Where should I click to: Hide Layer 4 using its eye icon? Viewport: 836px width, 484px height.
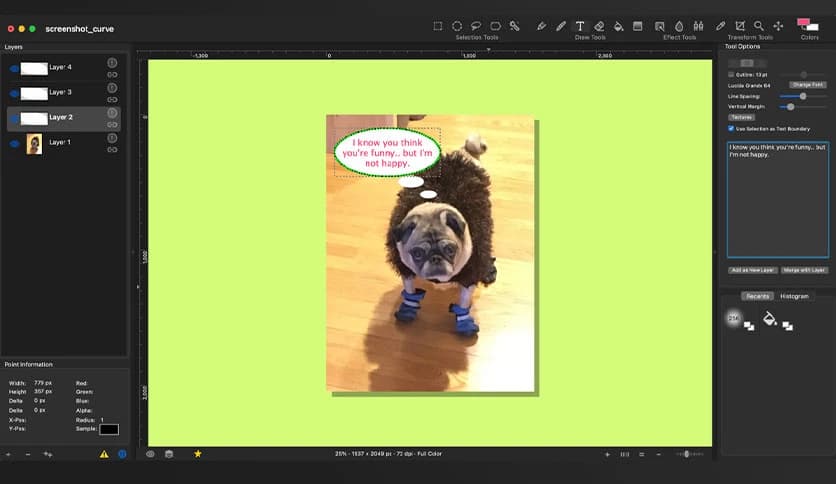tap(14, 69)
